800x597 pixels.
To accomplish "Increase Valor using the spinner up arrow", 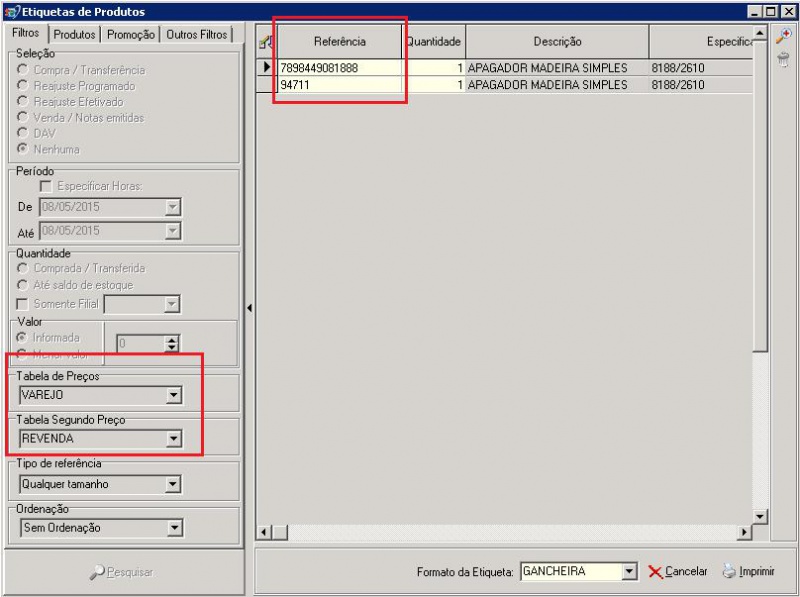I will tap(171, 339).
